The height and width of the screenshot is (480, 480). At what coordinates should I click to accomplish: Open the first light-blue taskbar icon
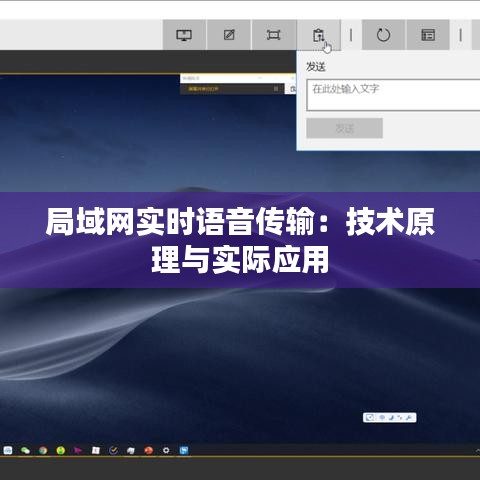click(x=8, y=451)
